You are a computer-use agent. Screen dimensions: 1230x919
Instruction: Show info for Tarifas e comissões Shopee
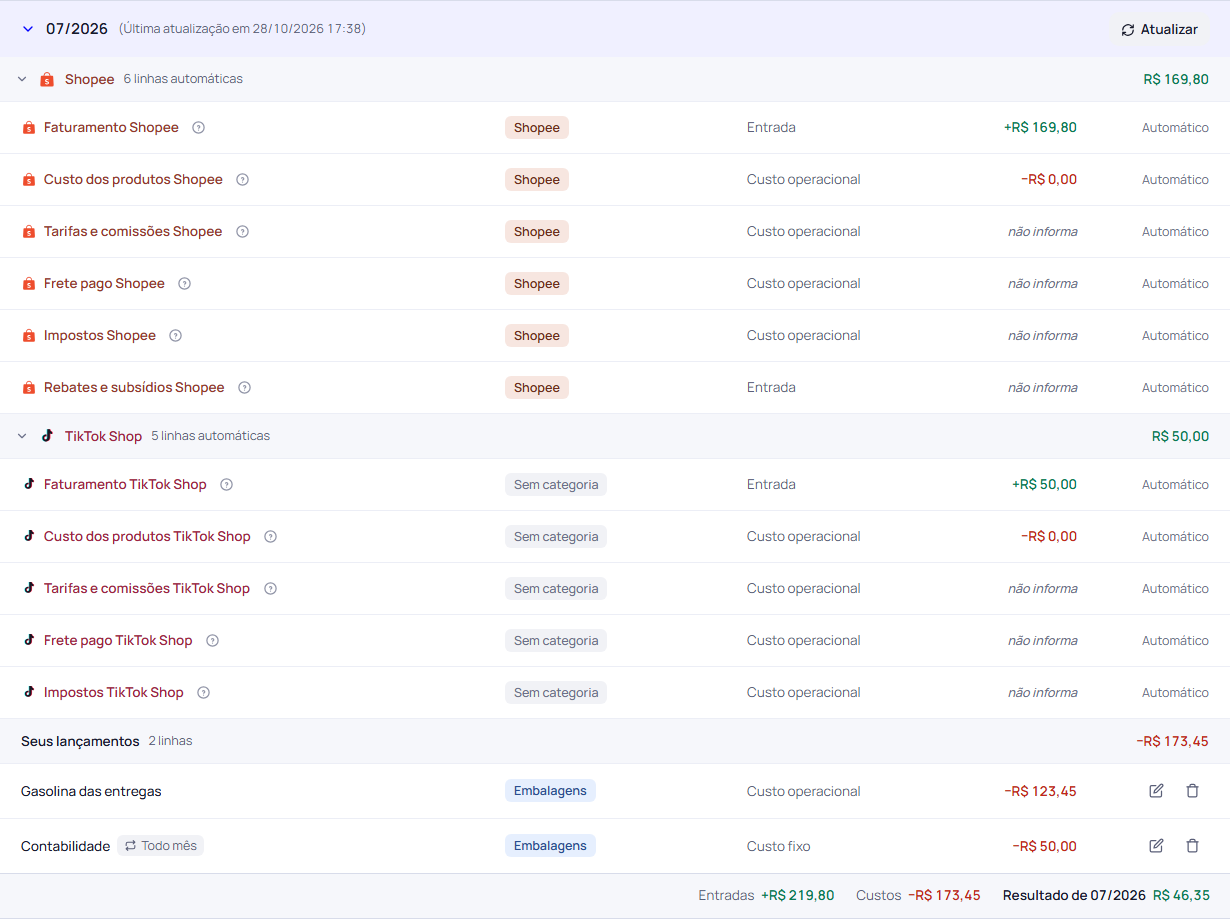(x=242, y=231)
